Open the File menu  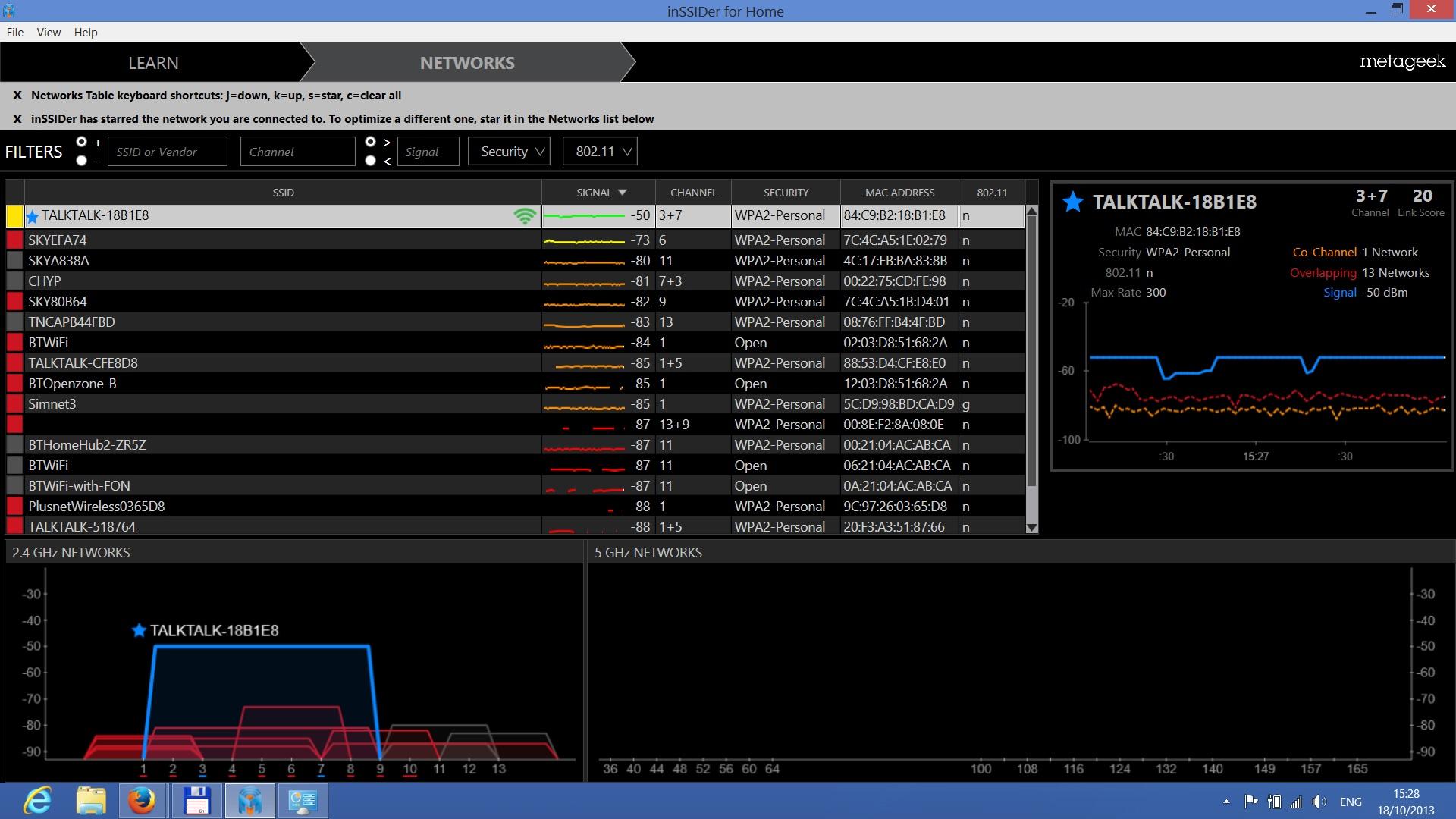[15, 32]
